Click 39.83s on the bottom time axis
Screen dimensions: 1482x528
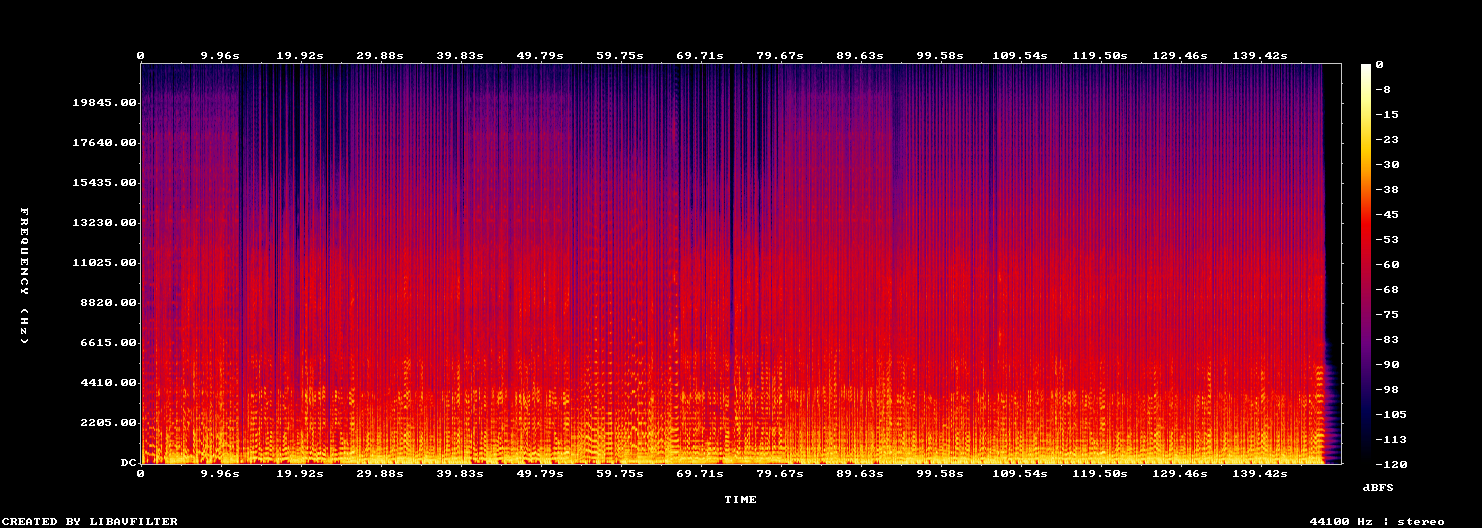[460, 473]
